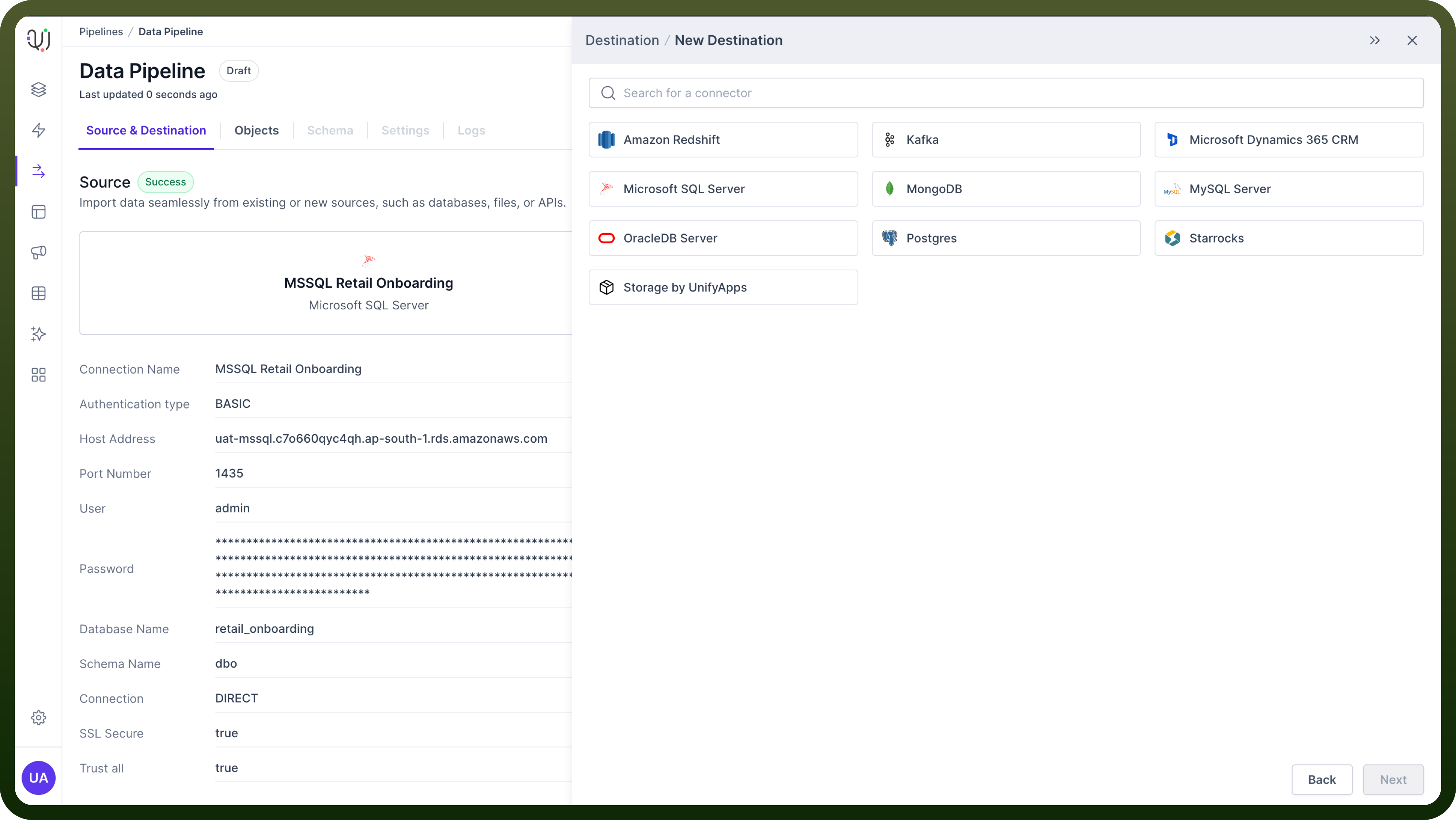
Task: Click the Success status badge
Action: click(166, 182)
